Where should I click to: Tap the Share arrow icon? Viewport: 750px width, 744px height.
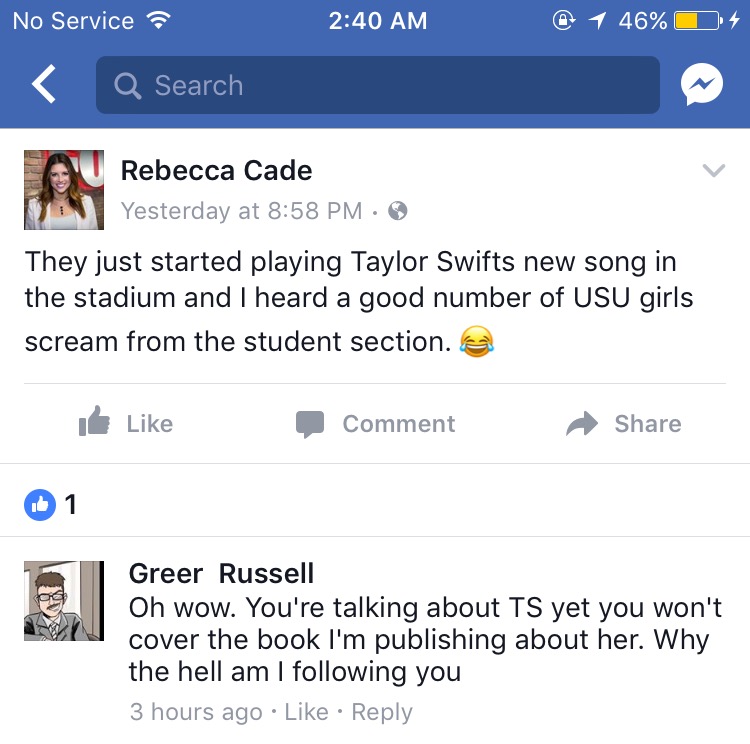click(582, 423)
